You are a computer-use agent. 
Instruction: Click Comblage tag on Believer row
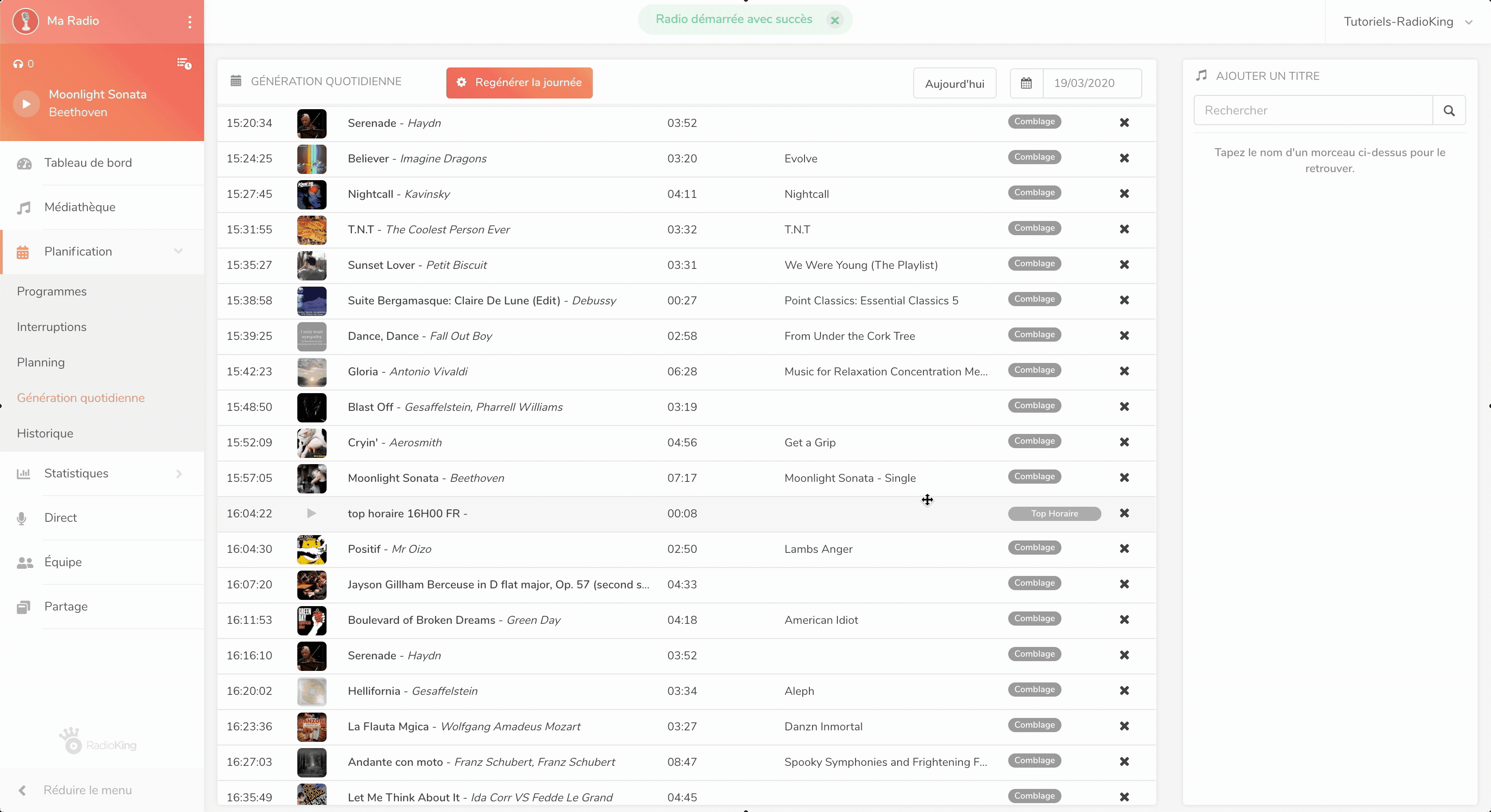[x=1034, y=158]
